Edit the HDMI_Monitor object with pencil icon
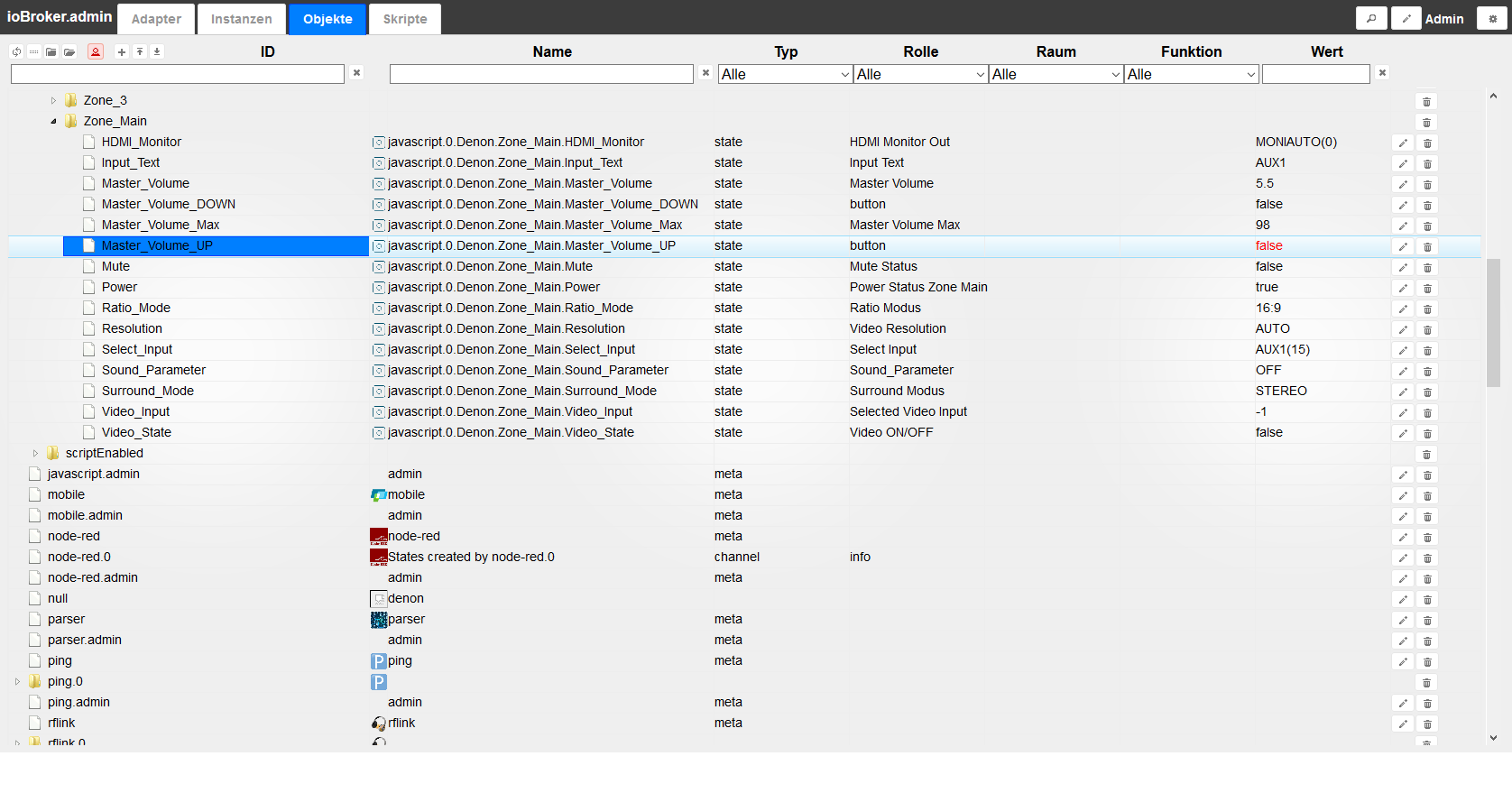The width and height of the screenshot is (1512, 793). click(1403, 143)
